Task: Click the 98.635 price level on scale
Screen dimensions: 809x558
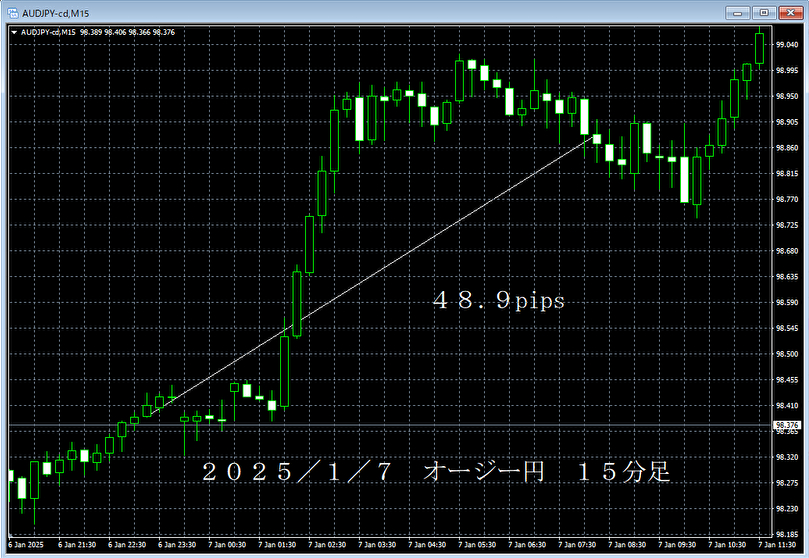Action: [x=787, y=277]
